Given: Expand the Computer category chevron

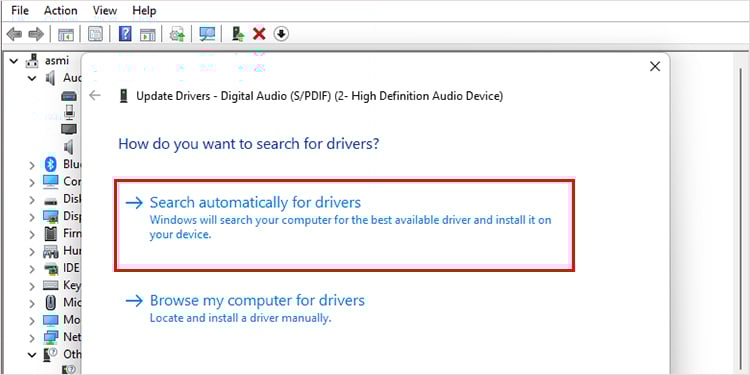Looking at the screenshot, I should pos(32,183).
